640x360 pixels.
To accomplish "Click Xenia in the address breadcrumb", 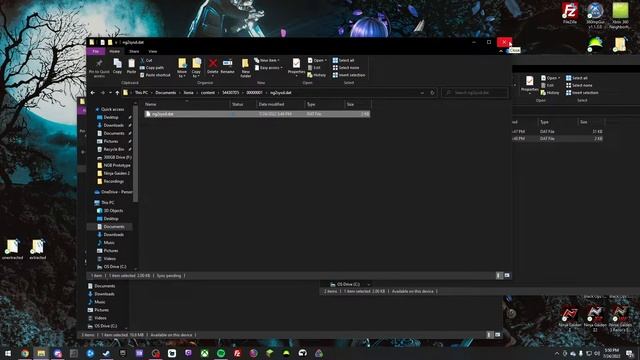I will tap(189, 93).
